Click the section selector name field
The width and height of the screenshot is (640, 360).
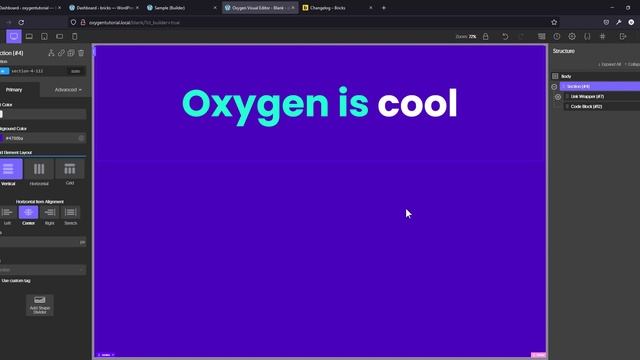click(38, 71)
